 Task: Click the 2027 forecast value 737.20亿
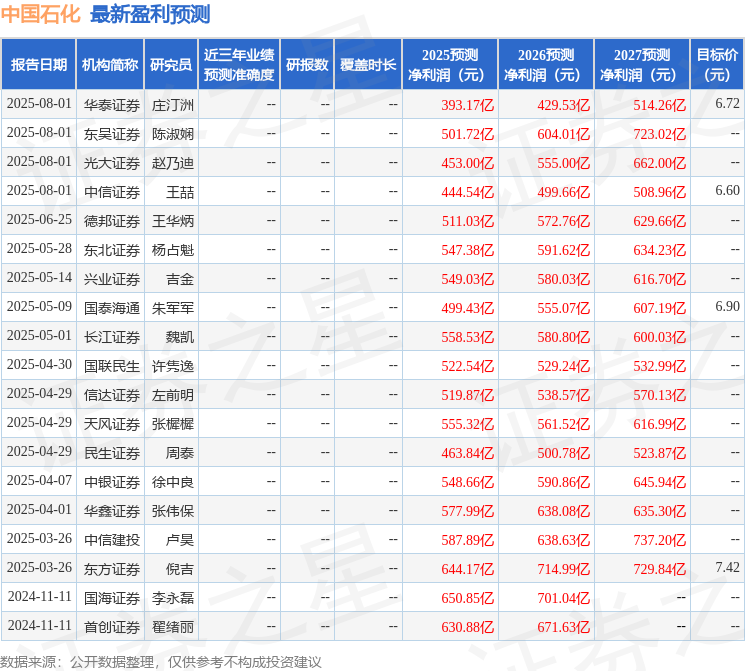tap(659, 540)
